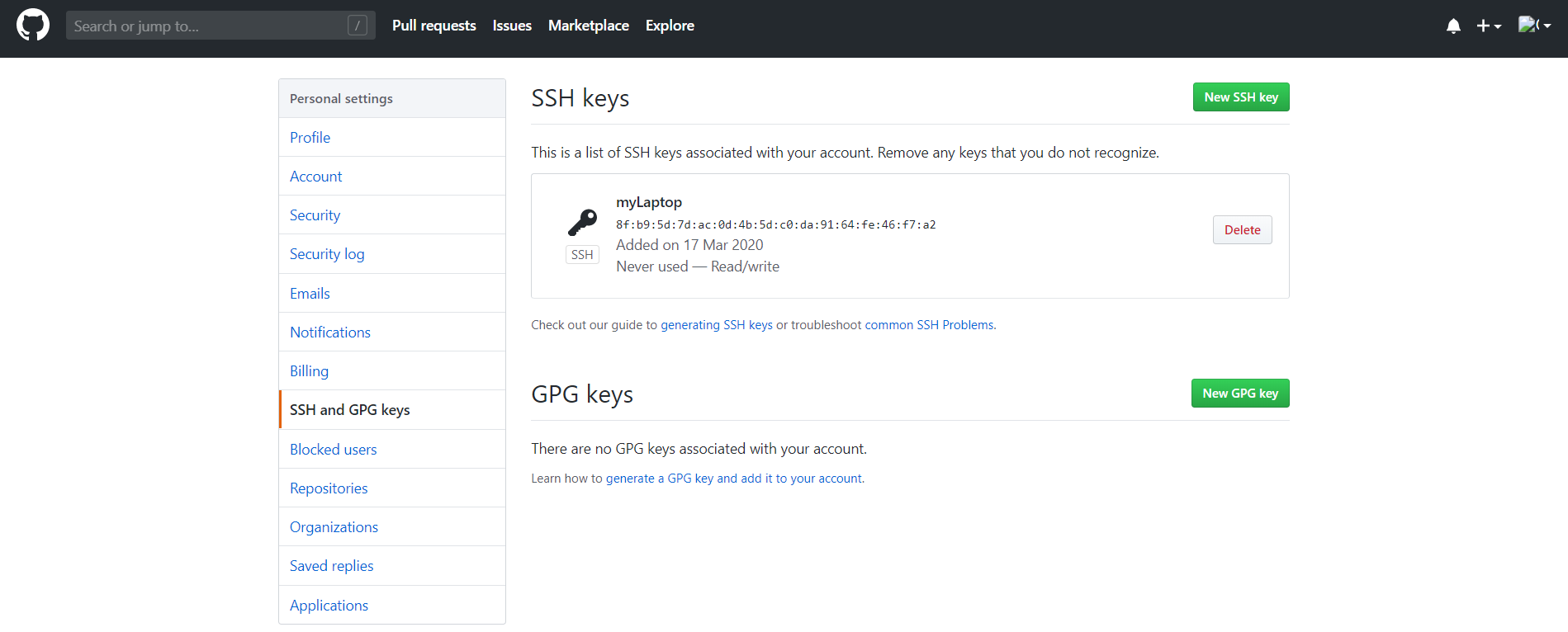Click the GitHub Octocat logo
1568x632 pixels.
tap(33, 26)
